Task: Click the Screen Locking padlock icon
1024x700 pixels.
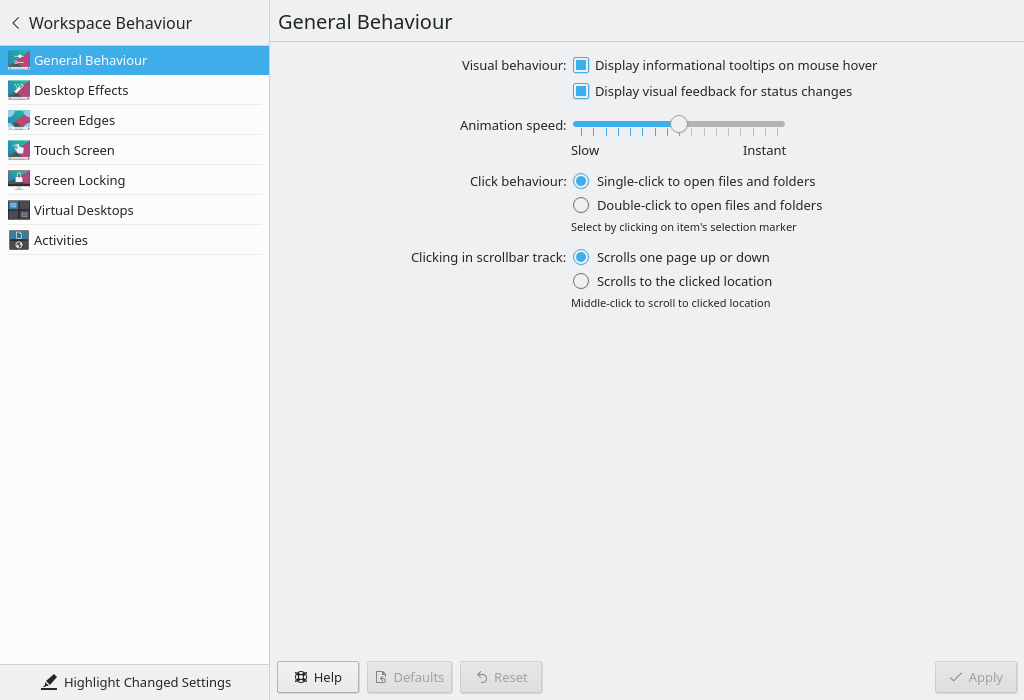Action: pyautogui.click(x=18, y=180)
